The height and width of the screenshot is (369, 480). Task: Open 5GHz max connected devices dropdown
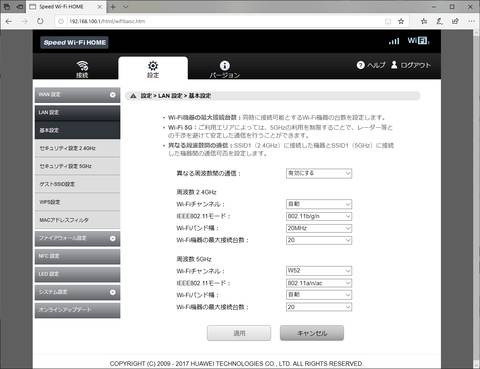(319, 307)
